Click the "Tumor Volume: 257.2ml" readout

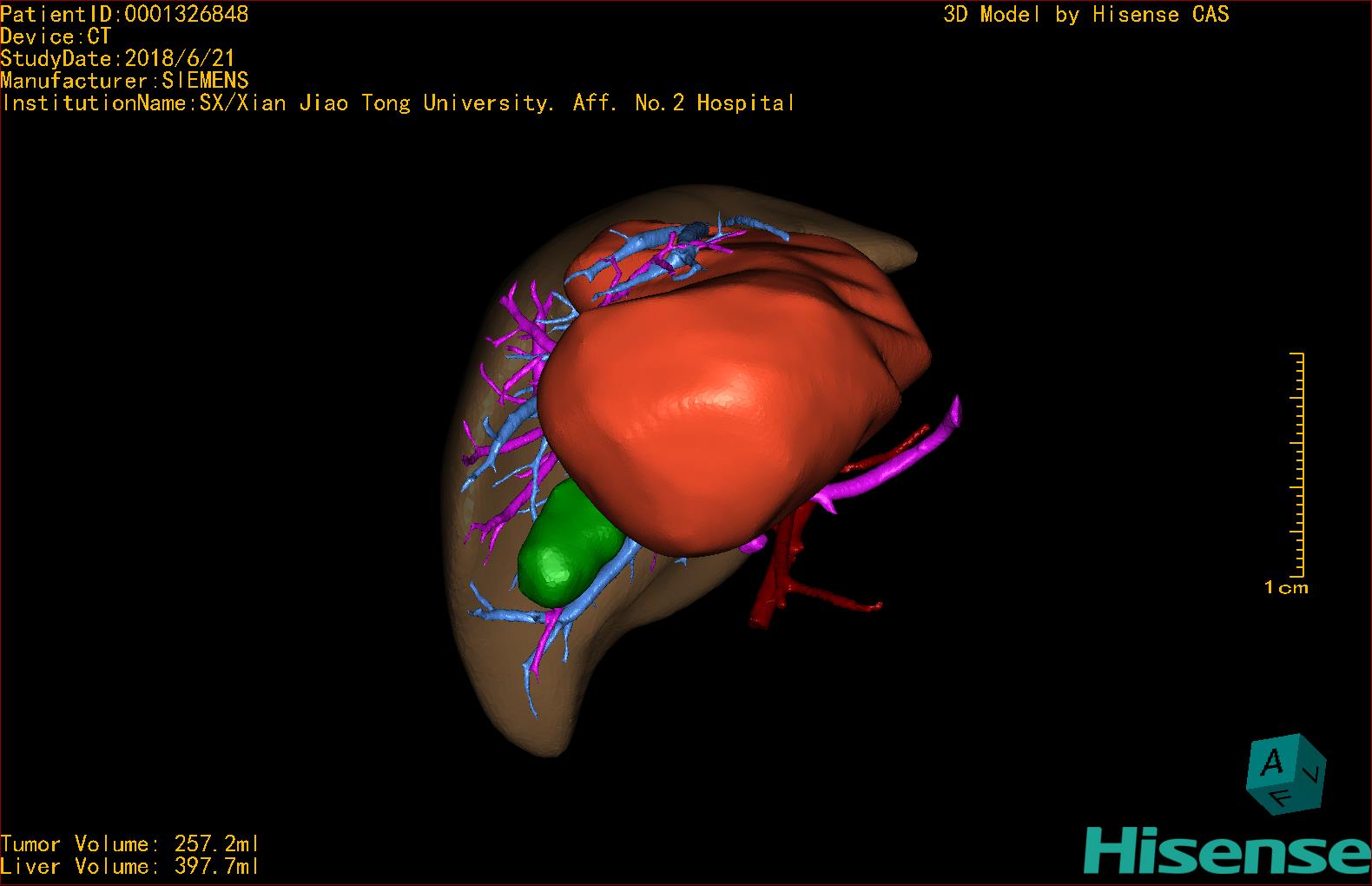(x=130, y=844)
